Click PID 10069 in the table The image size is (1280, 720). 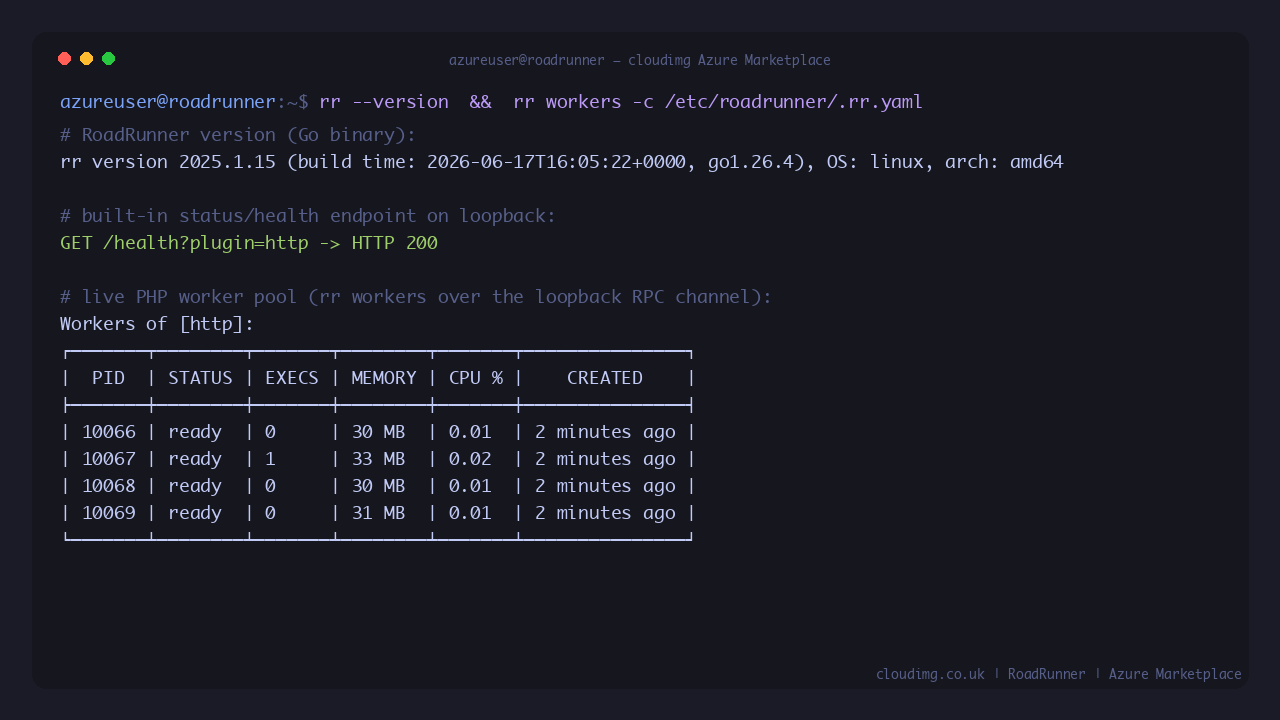(x=108, y=513)
